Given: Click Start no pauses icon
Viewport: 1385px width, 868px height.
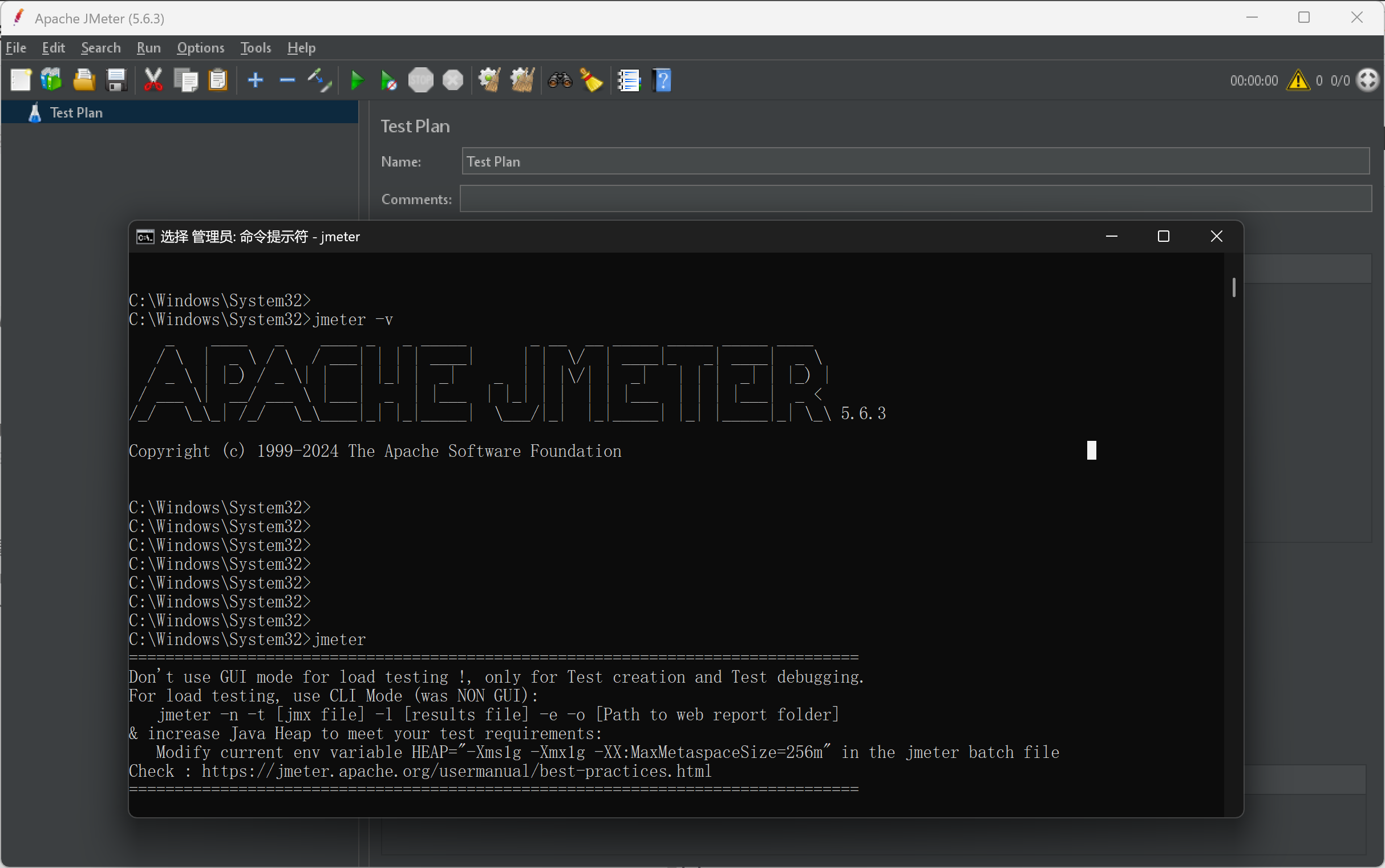Looking at the screenshot, I should pyautogui.click(x=388, y=80).
